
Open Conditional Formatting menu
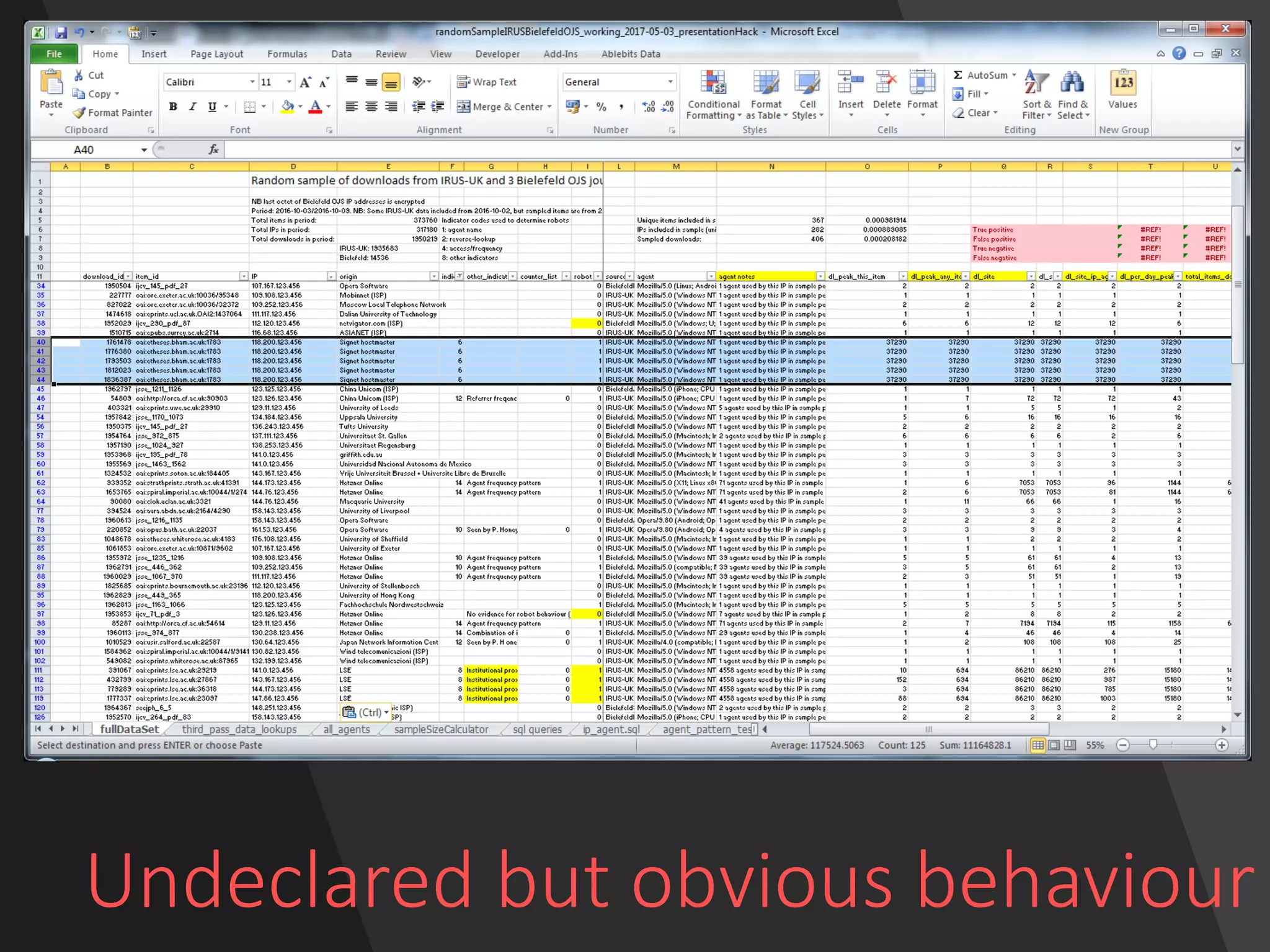[713, 95]
